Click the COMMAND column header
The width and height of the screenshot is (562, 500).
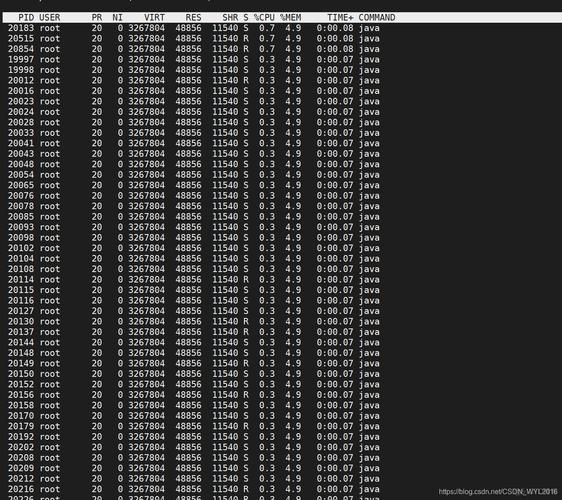(x=377, y=18)
